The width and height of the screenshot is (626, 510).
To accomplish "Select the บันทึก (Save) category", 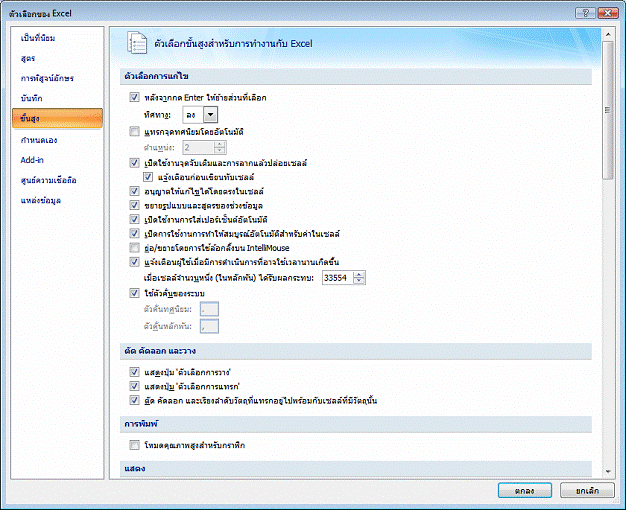I will (x=31, y=98).
